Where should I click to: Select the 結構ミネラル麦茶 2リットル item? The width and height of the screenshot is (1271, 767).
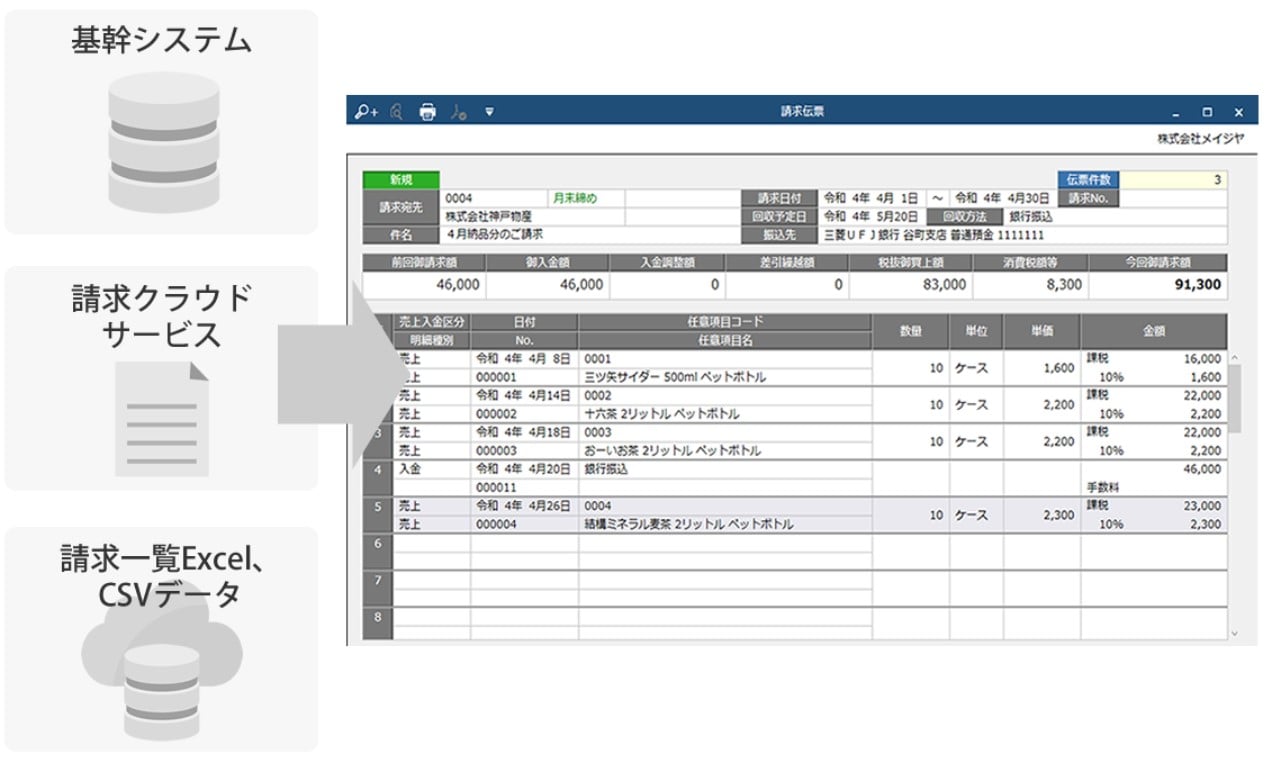(x=689, y=524)
